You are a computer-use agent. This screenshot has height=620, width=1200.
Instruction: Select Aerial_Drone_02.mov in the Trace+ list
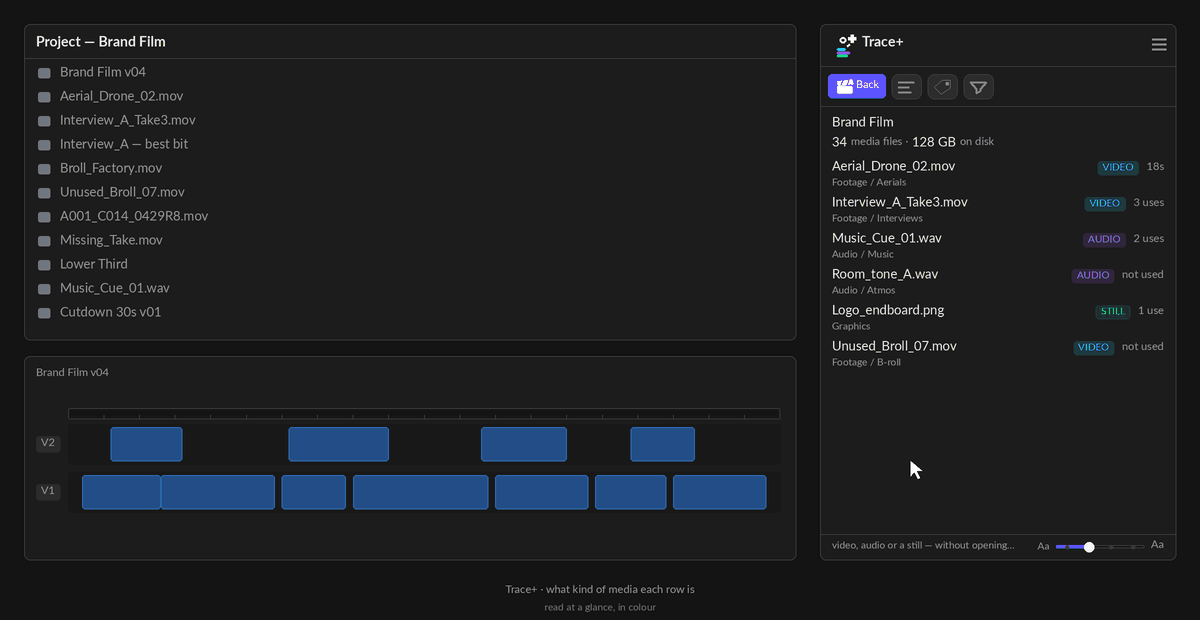[x=998, y=173]
